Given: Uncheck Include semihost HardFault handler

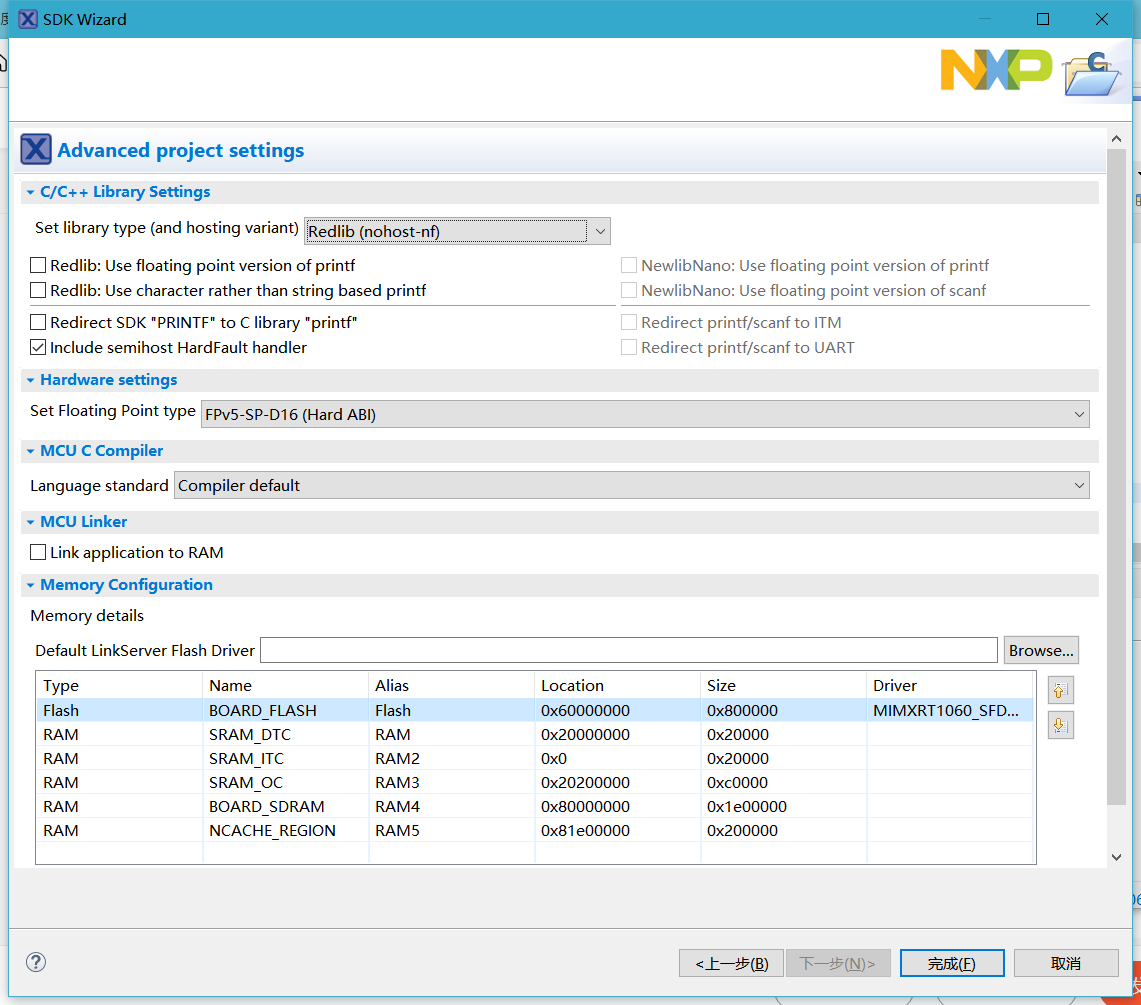Looking at the screenshot, I should (x=37, y=347).
